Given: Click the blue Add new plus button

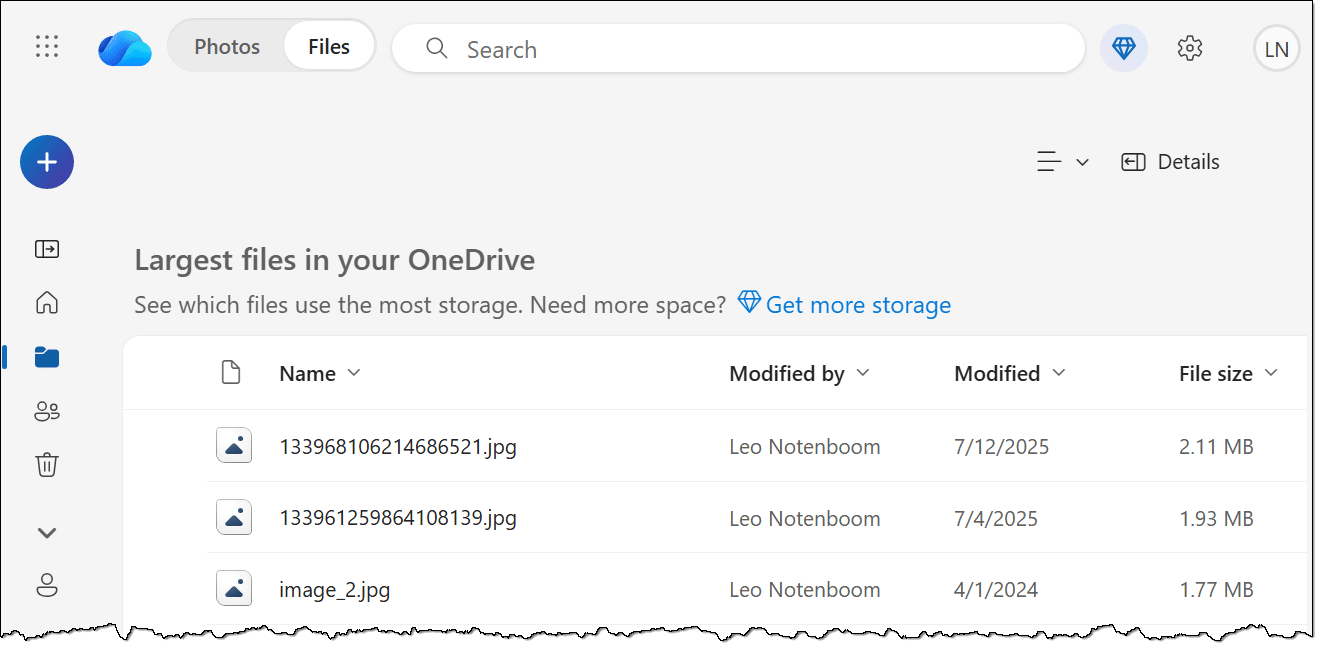Looking at the screenshot, I should pos(47,162).
